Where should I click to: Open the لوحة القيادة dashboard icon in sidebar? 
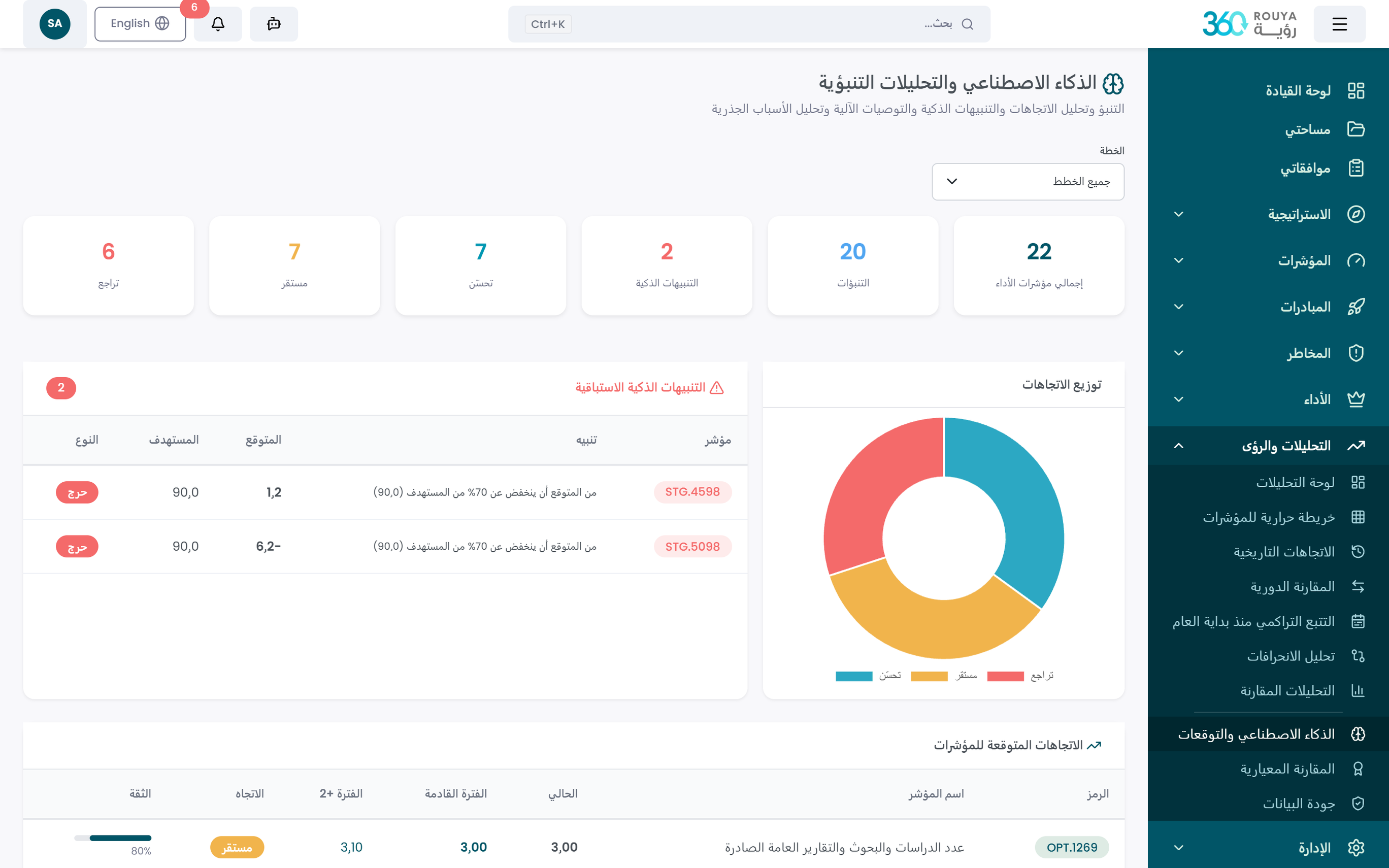click(1358, 90)
